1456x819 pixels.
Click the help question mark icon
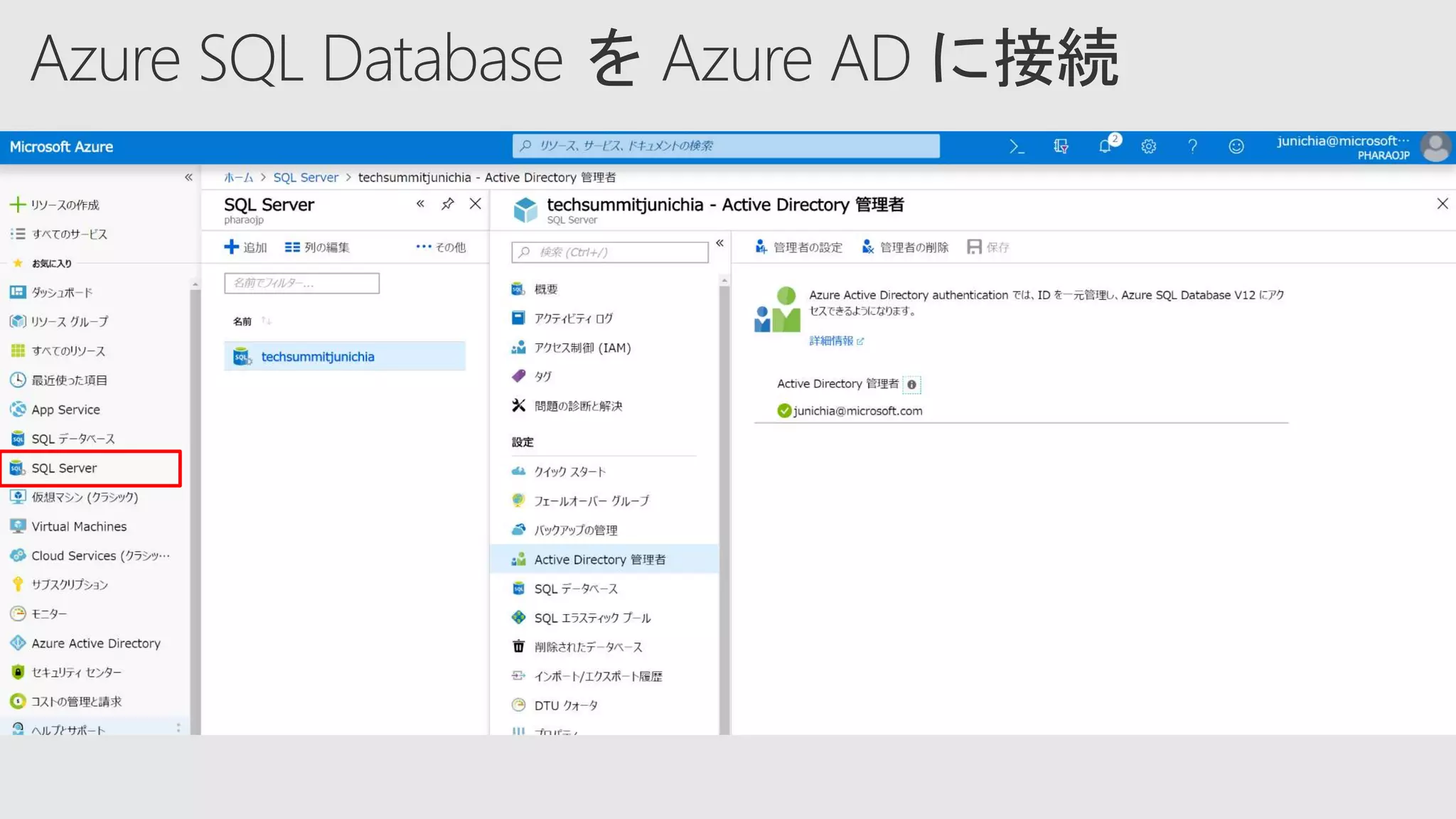tap(1192, 146)
